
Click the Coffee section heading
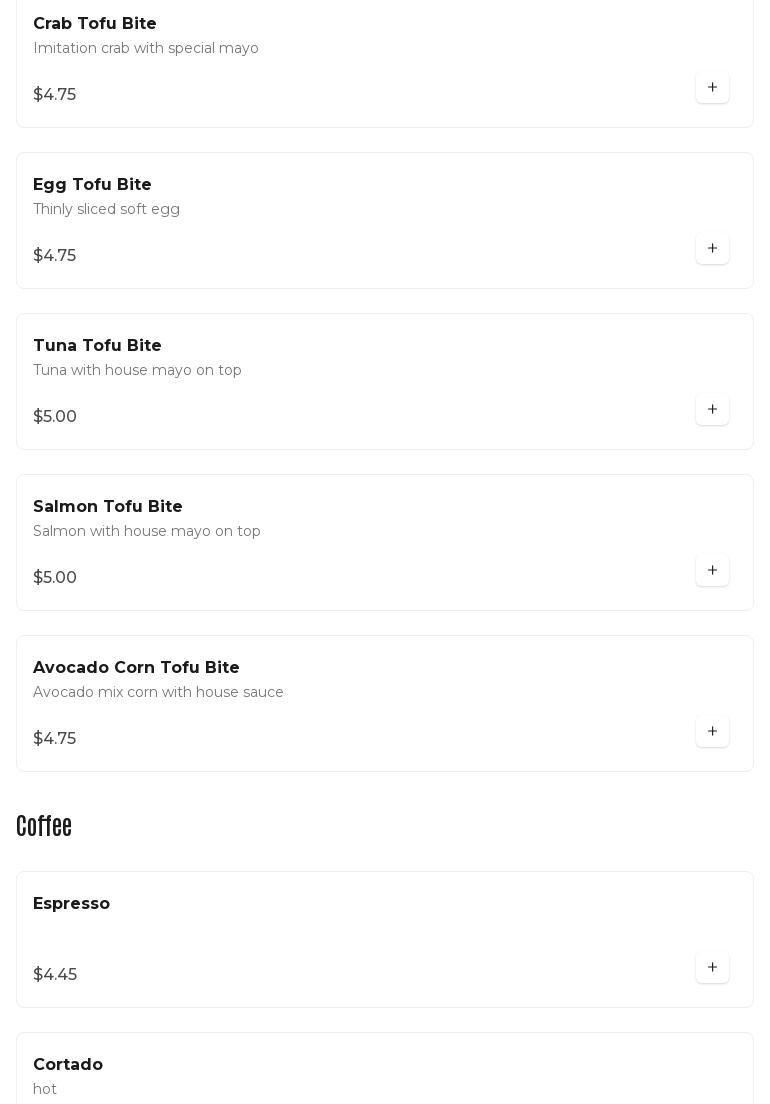[x=44, y=827]
